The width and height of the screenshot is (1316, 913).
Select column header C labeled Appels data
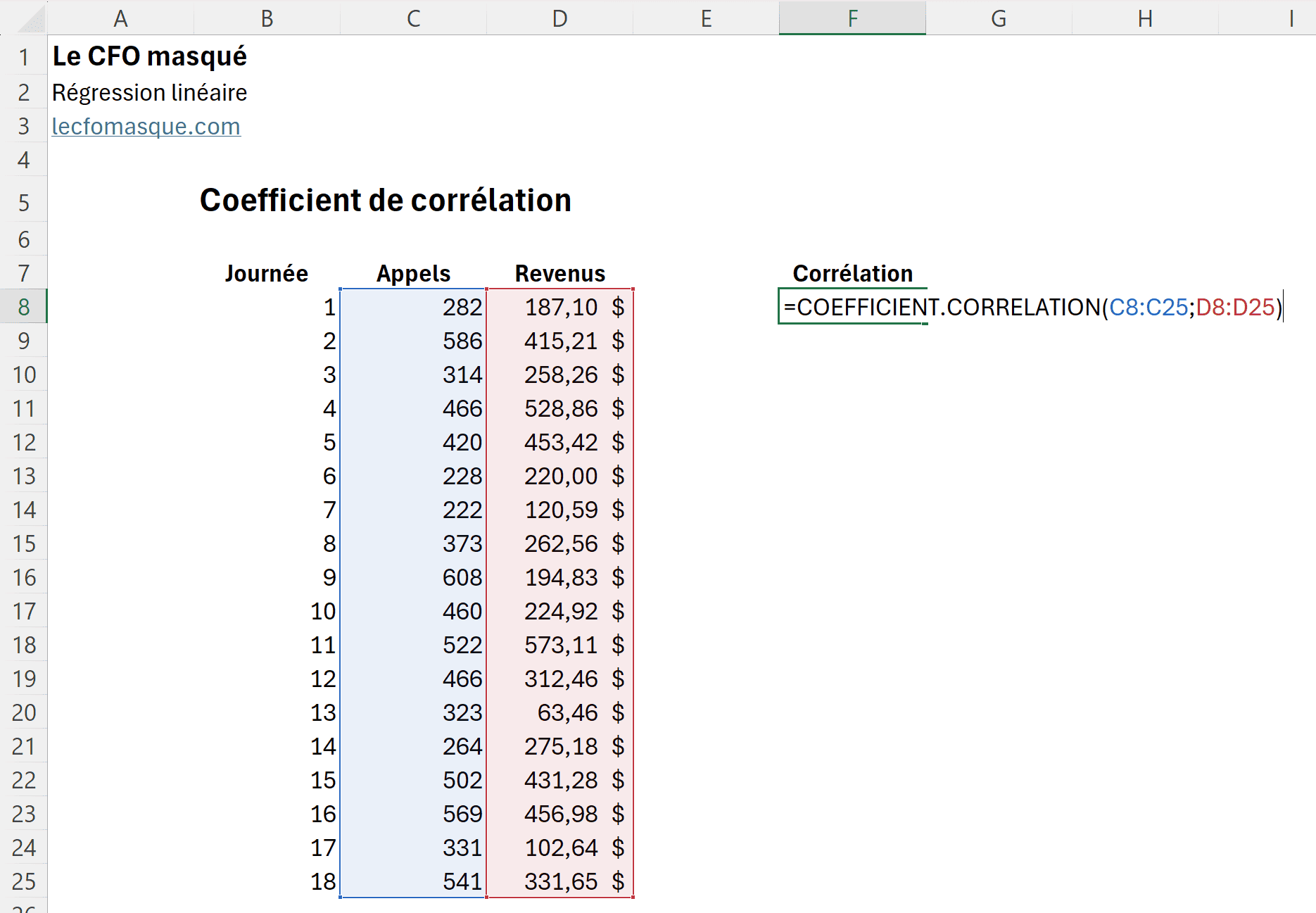pos(412,18)
